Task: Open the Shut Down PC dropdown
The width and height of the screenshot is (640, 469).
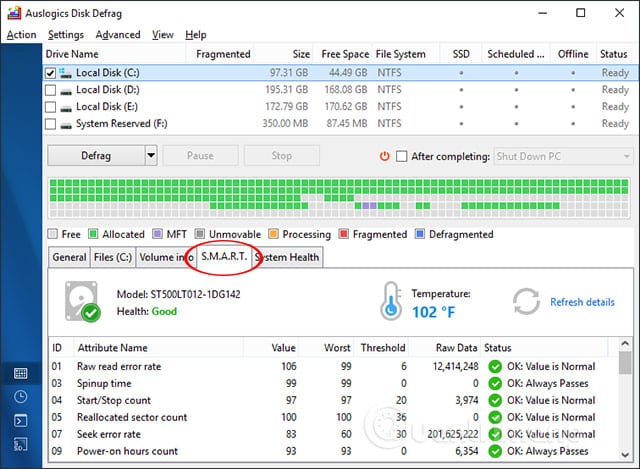Action: tap(563, 156)
